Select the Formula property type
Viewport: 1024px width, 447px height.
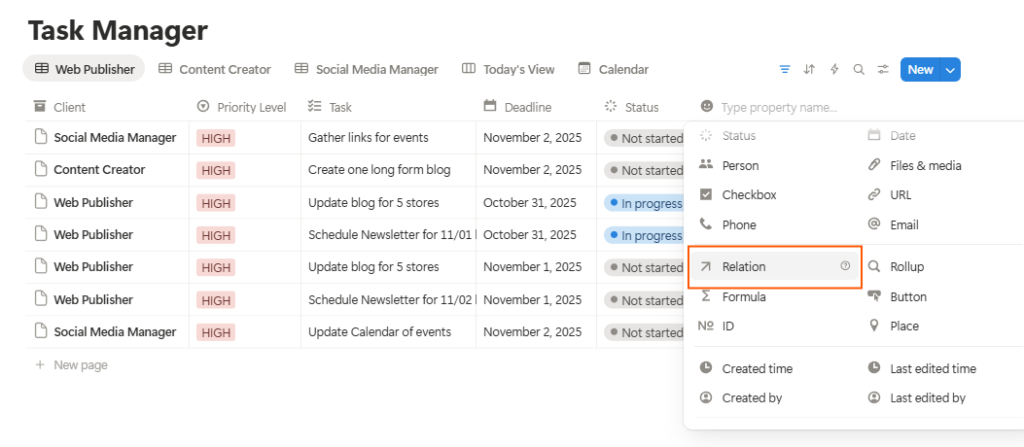[744, 297]
